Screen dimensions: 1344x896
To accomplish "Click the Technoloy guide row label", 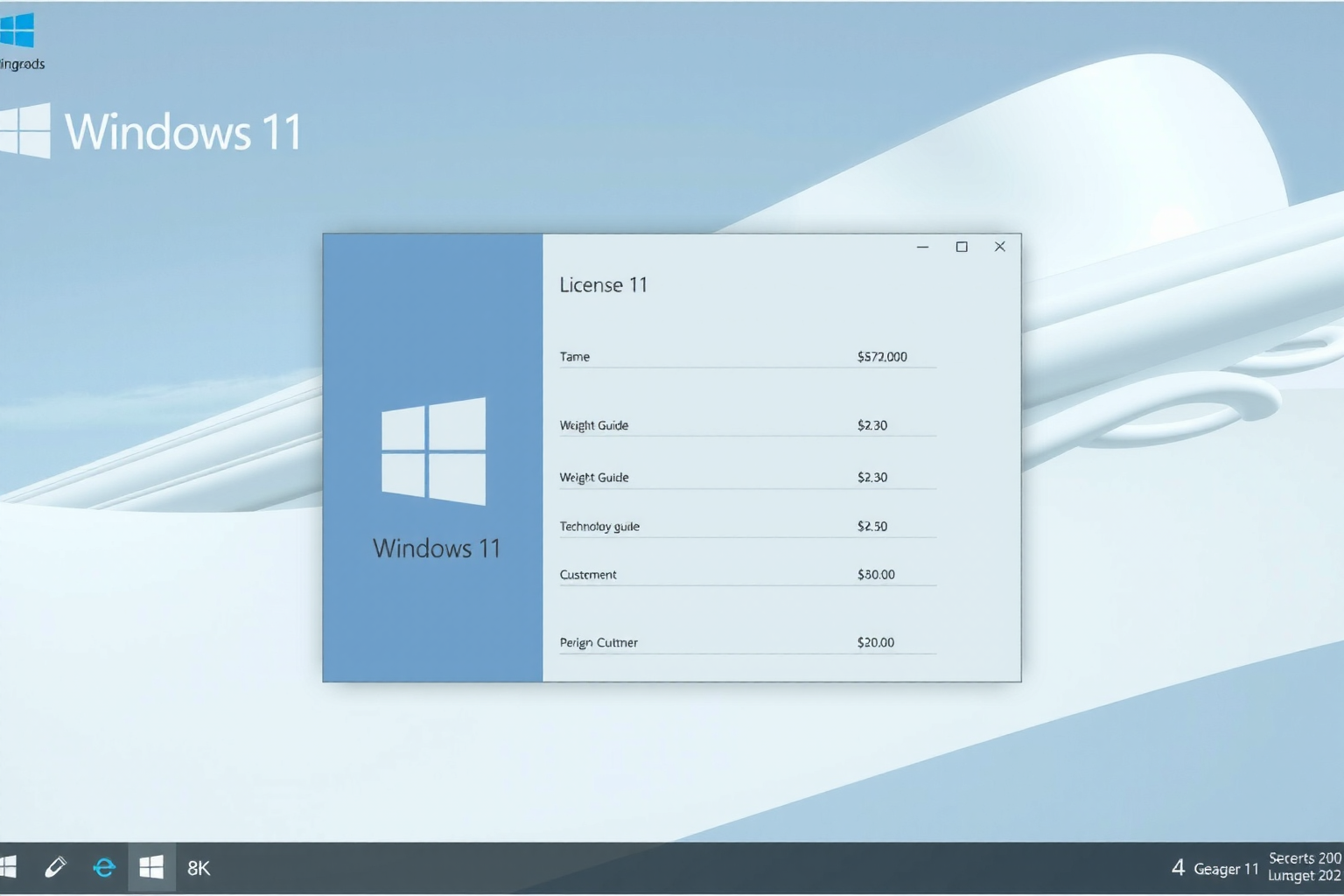I will click(x=599, y=526).
